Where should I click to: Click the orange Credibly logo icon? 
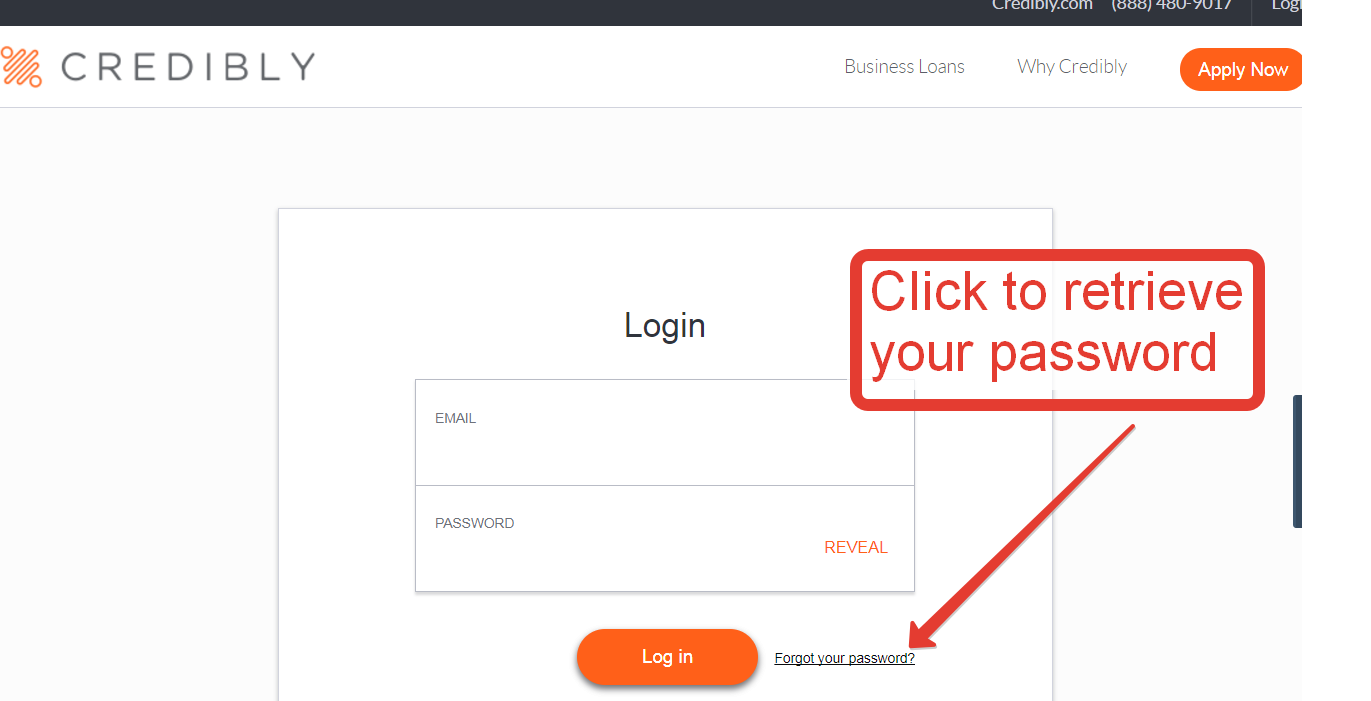tap(21, 67)
